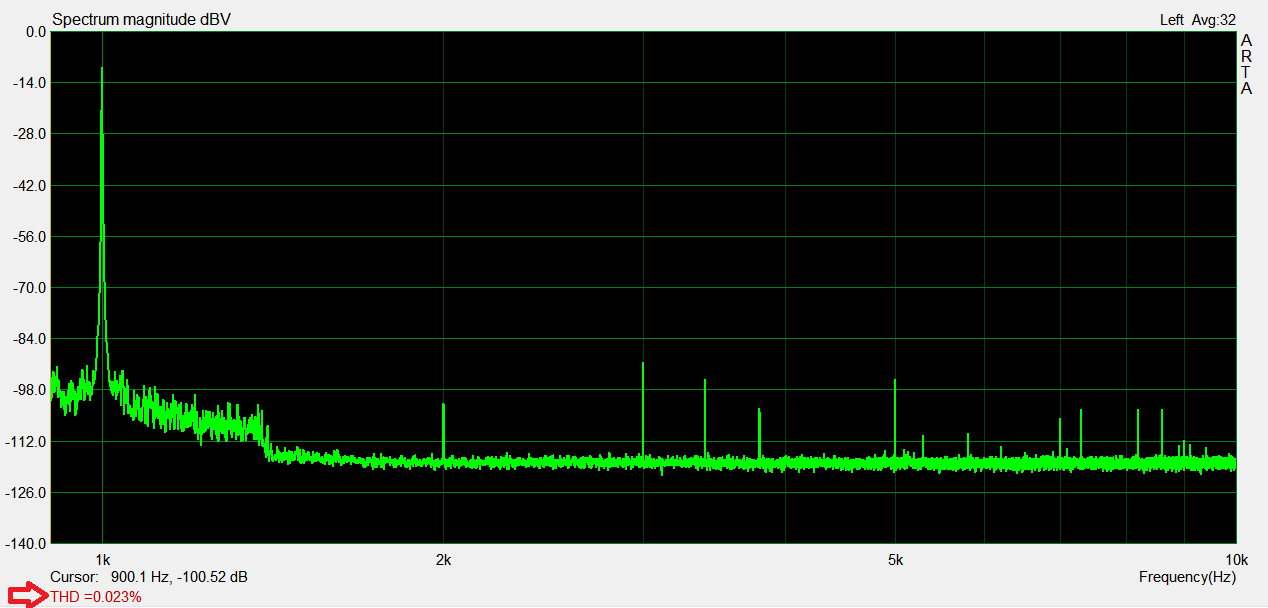Viewport: 1268px width, 608px height.
Task: Click the -42.0 axis label
Action: point(31,186)
